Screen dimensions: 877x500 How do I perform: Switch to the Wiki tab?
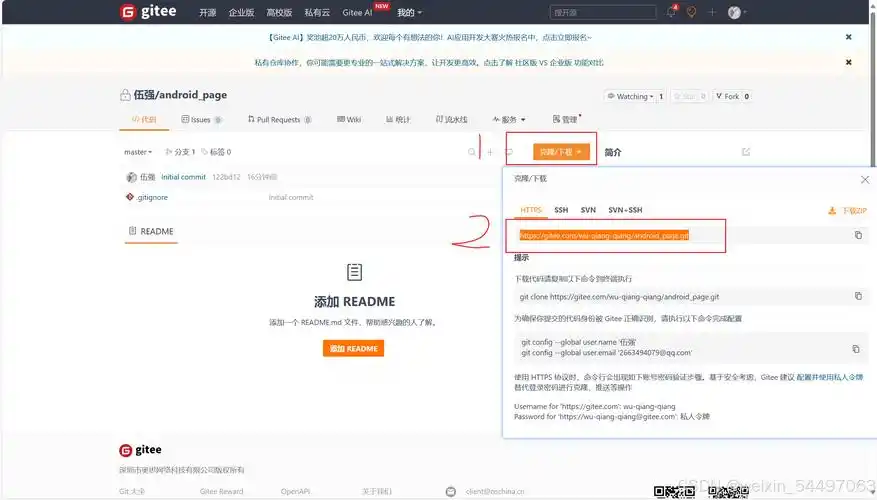[x=349, y=119]
